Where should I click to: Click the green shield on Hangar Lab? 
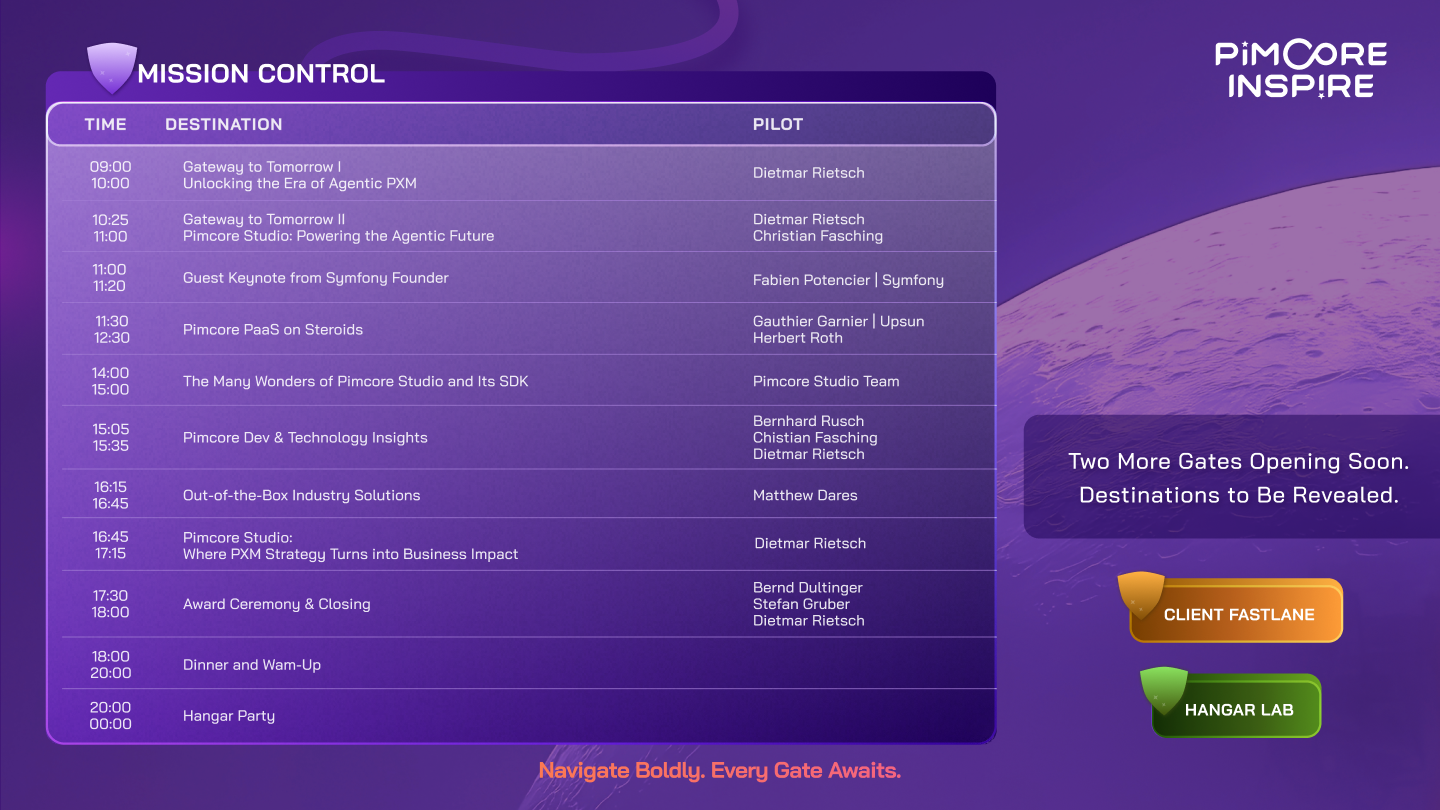click(1163, 690)
